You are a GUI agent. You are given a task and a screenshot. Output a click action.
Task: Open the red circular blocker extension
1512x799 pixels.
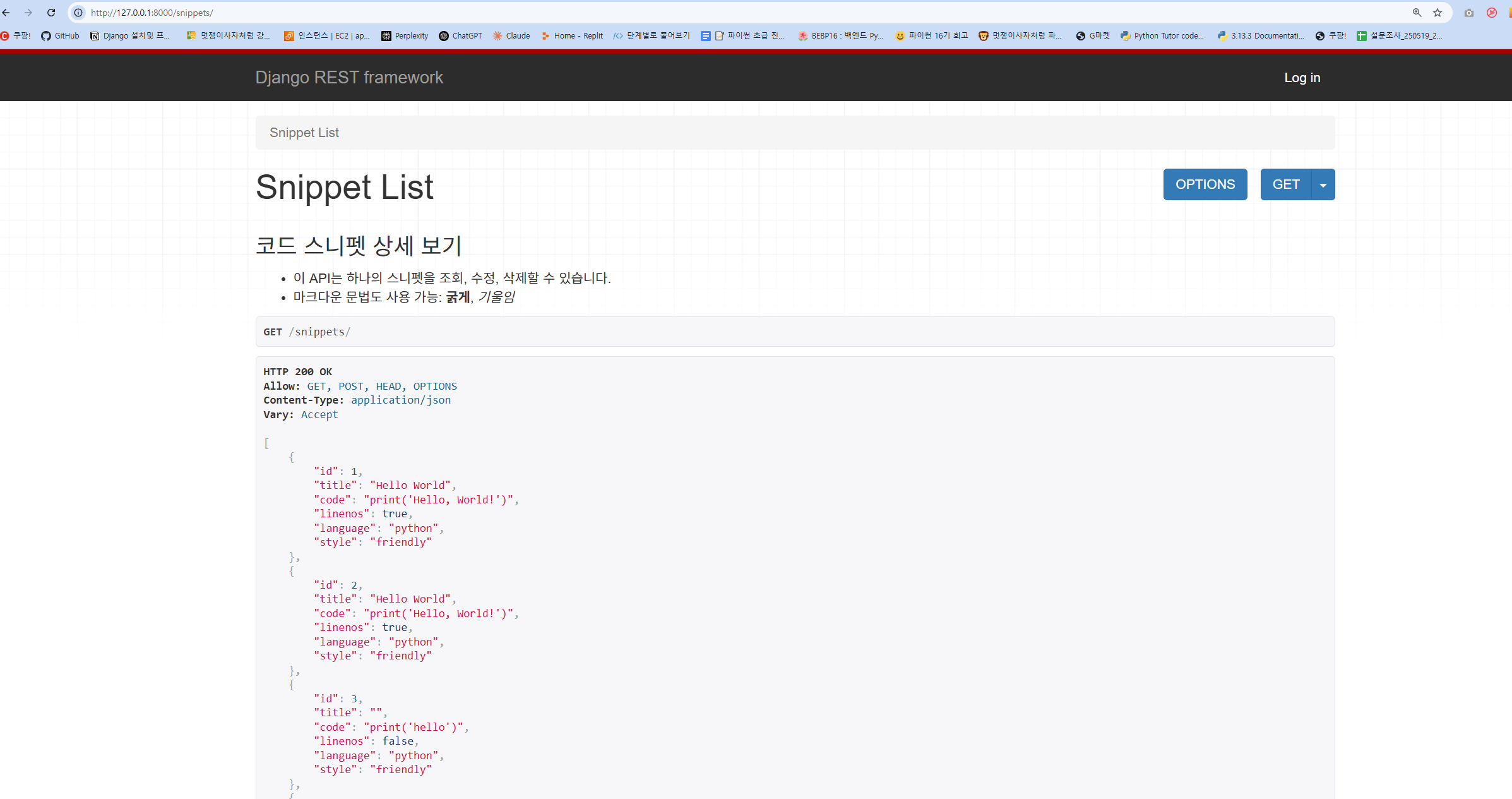[x=1492, y=13]
